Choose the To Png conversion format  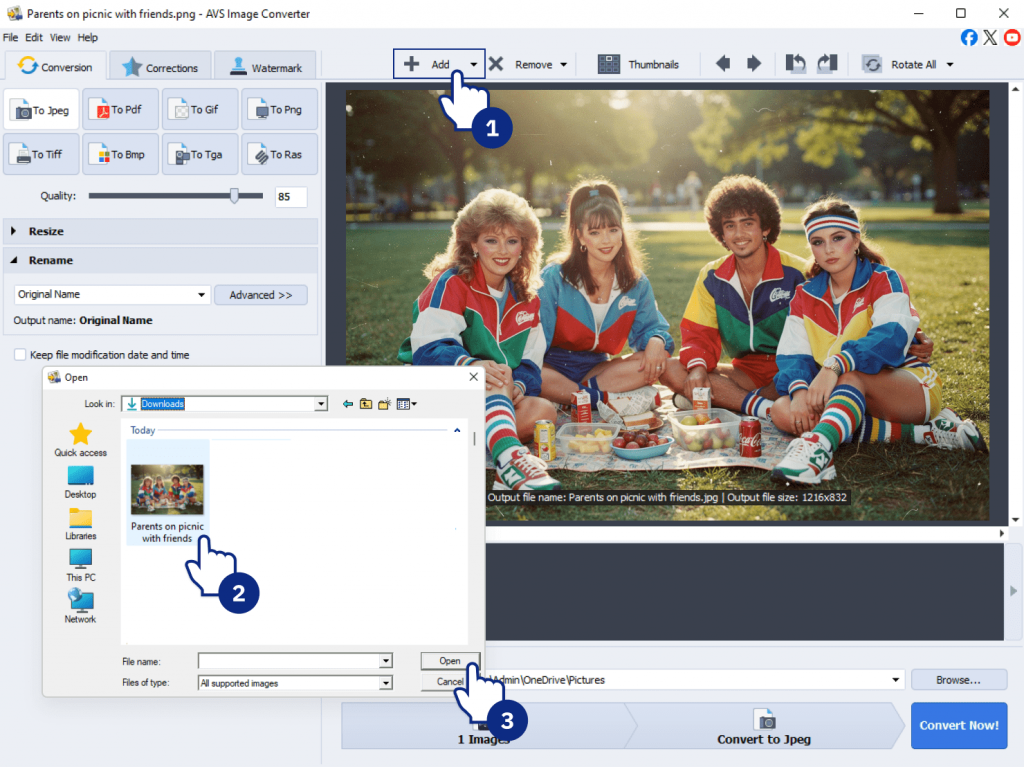tap(279, 110)
